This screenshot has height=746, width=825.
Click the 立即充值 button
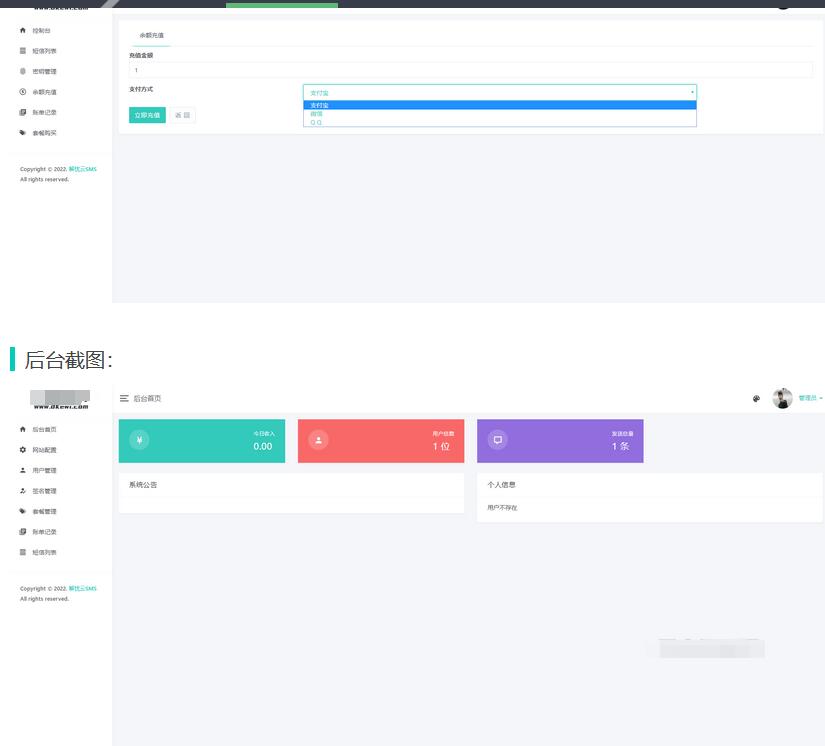147,115
